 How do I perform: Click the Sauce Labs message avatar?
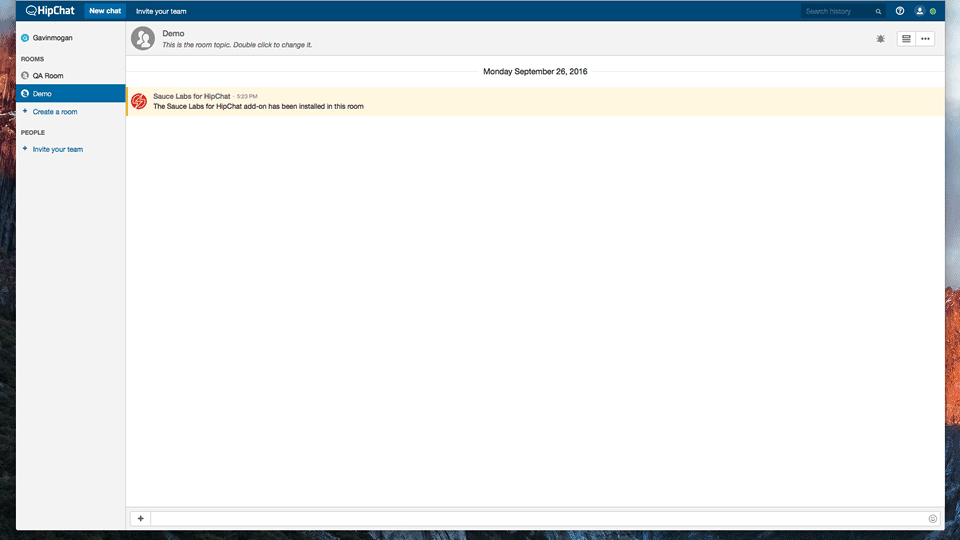click(x=139, y=101)
